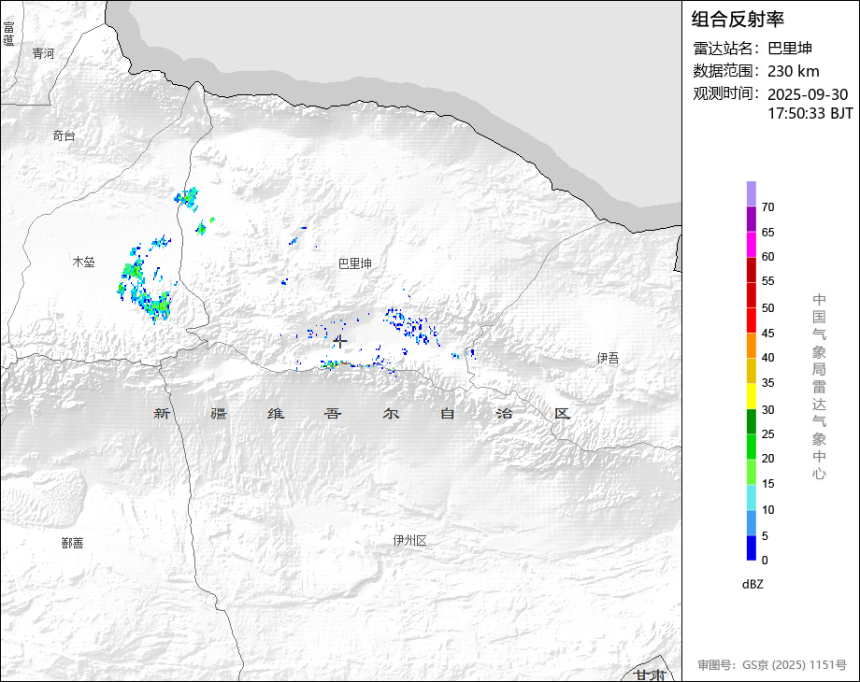Click the yellow 30-35 dBZ swatch
The width and height of the screenshot is (860, 682).
pyautogui.click(x=751, y=396)
